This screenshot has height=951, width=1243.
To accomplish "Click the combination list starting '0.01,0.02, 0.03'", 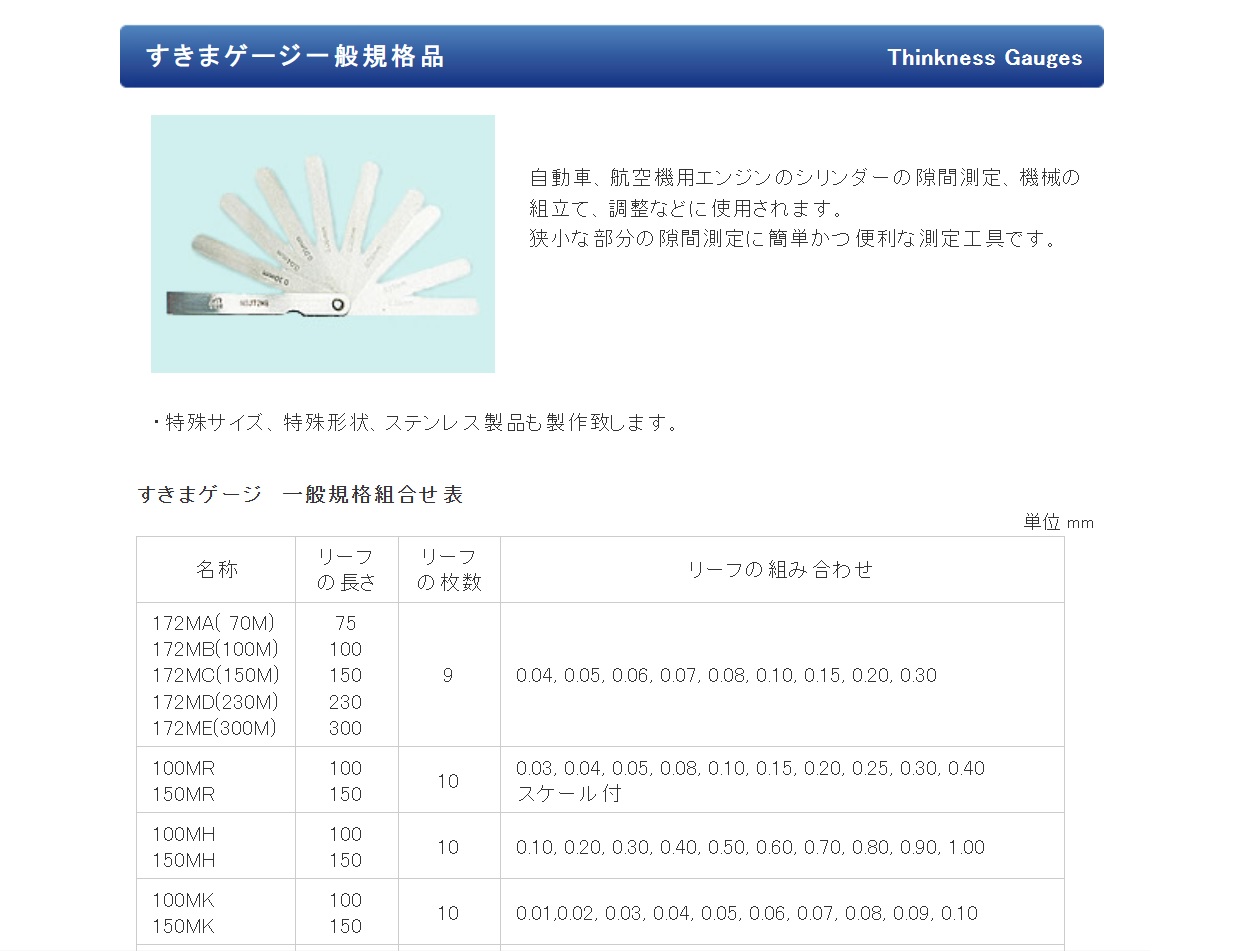I will (x=747, y=913).
